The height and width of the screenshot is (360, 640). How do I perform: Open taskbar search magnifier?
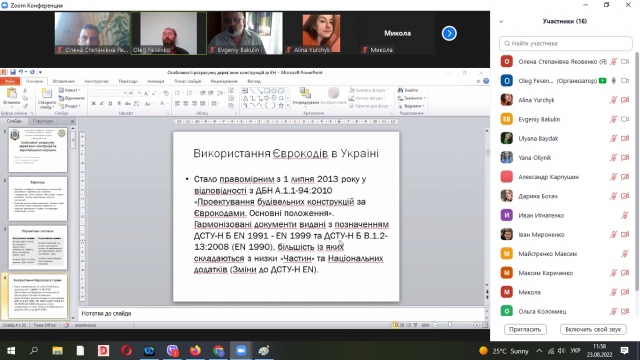pos(34,351)
